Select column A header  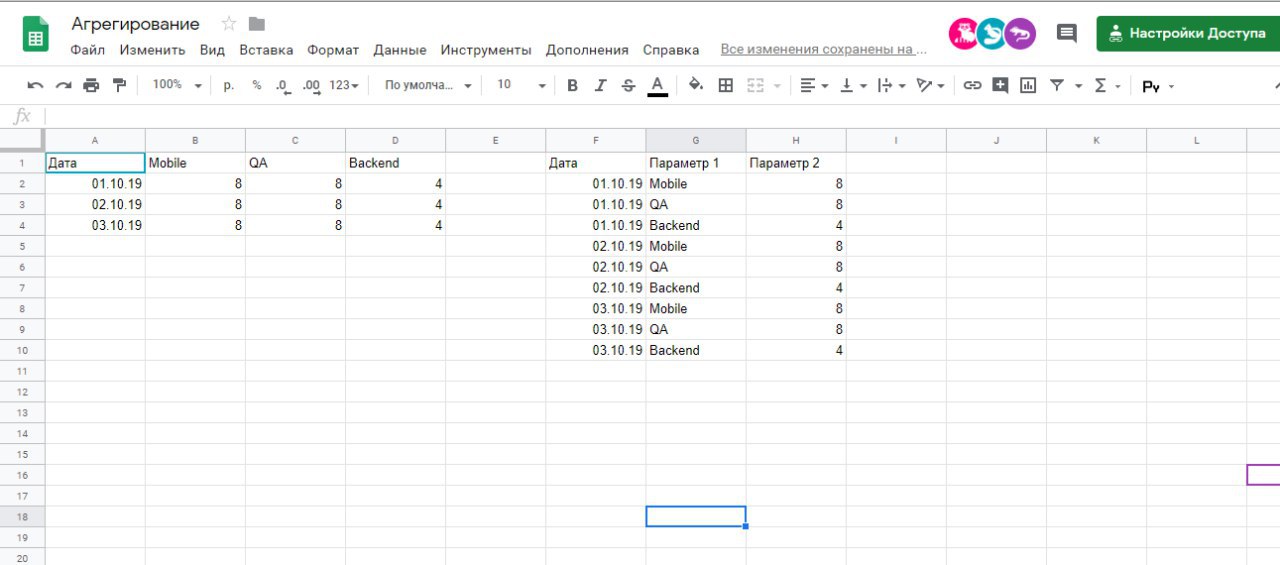[95, 141]
